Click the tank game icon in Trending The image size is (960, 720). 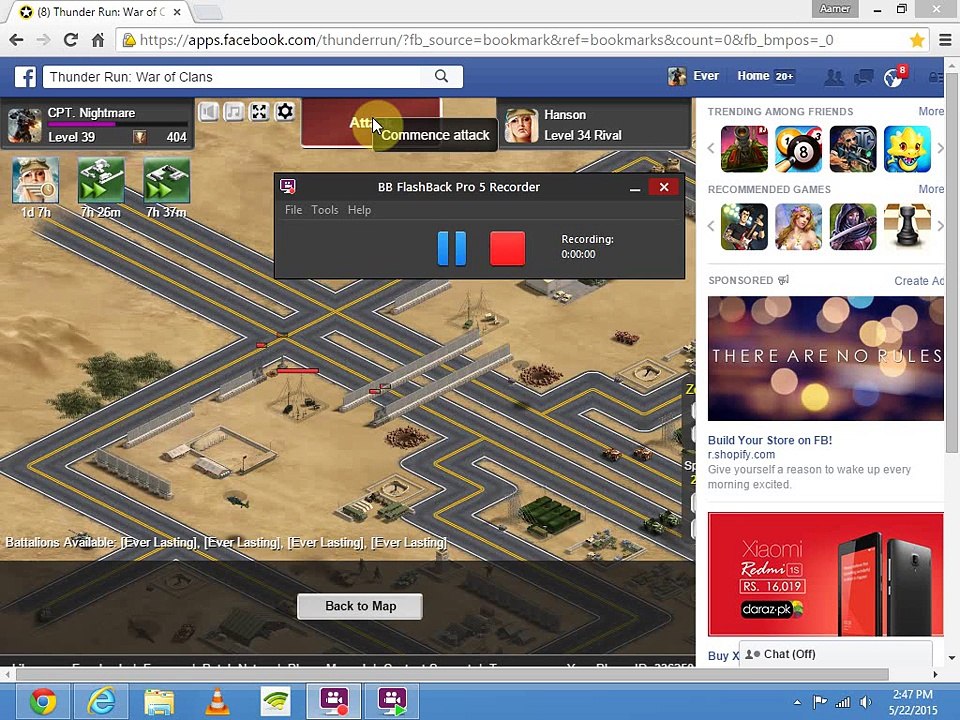(744, 149)
